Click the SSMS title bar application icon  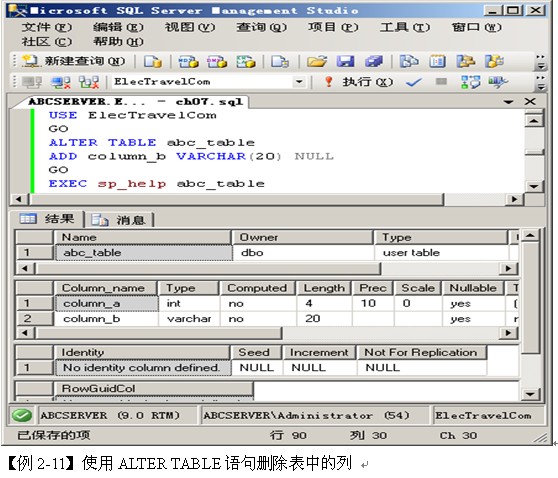click(x=17, y=10)
